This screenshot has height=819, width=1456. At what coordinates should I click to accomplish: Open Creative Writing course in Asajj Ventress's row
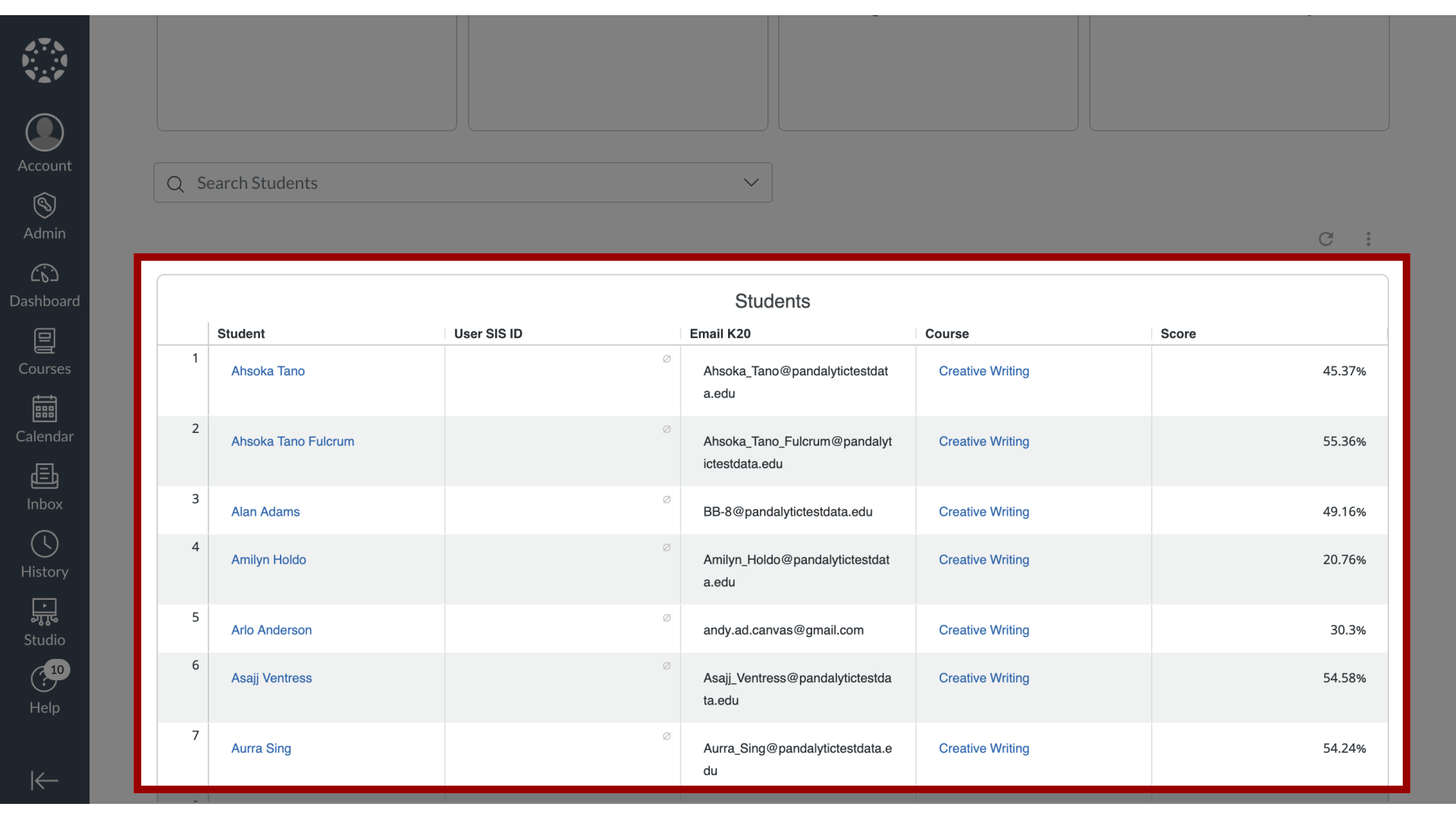984,678
